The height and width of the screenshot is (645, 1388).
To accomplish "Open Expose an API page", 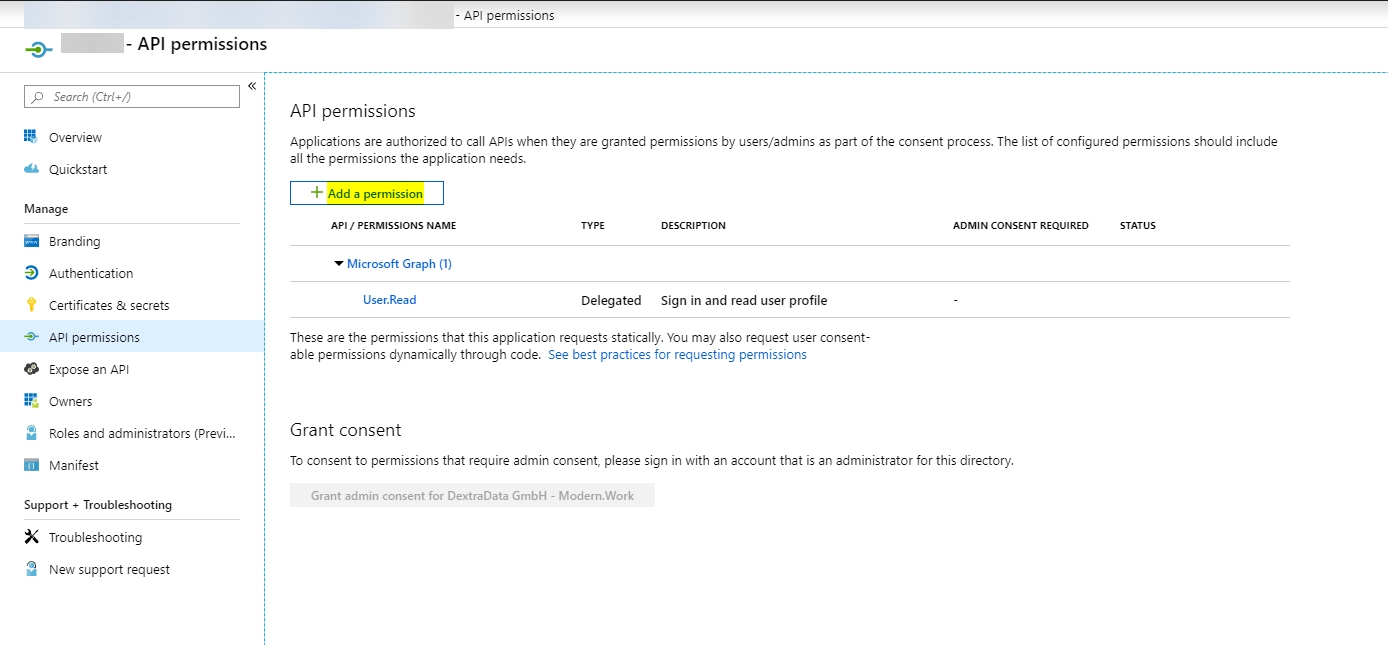I will coord(89,369).
